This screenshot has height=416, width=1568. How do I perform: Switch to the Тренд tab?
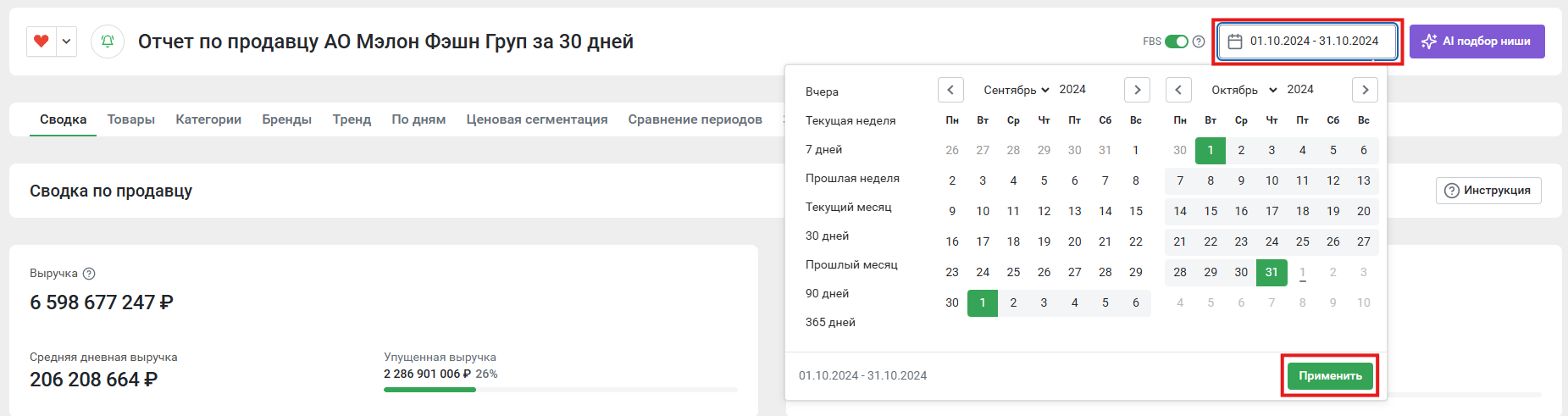[352, 119]
